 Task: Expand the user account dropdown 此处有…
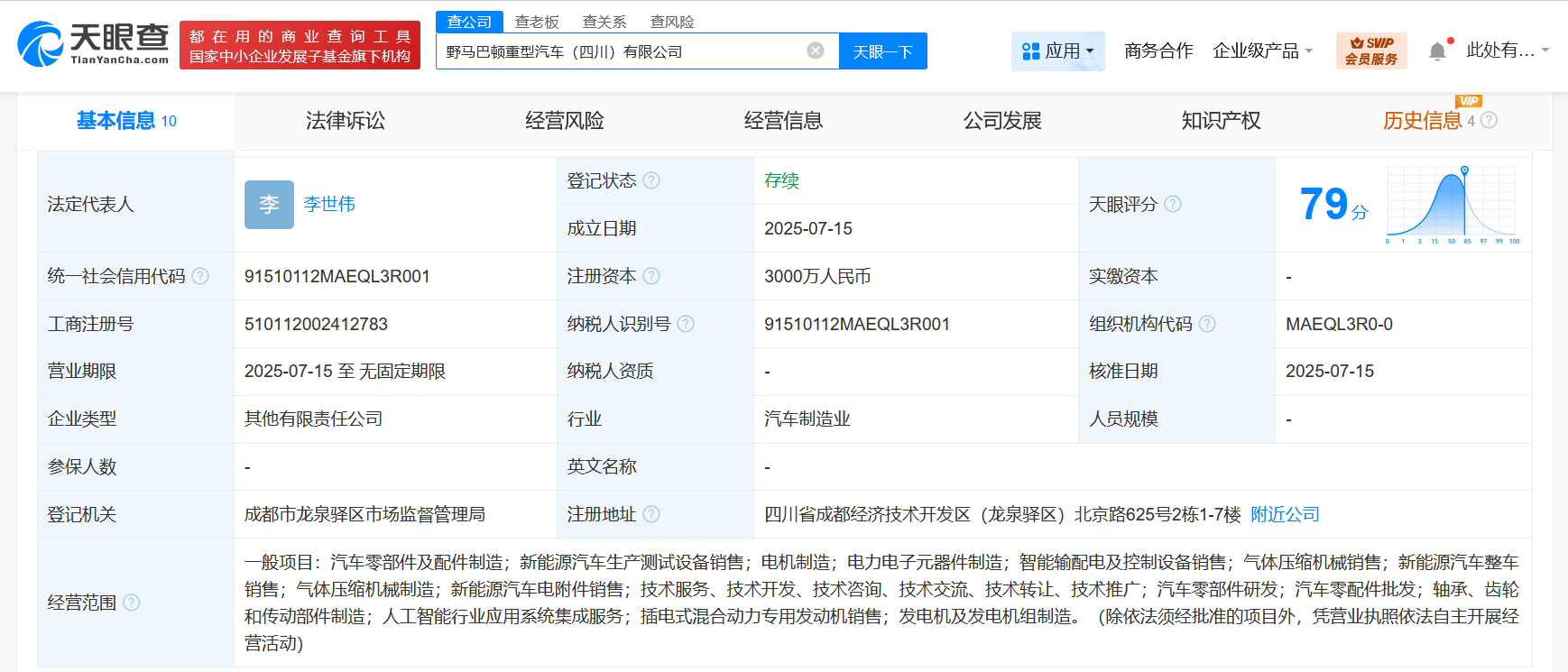(1508, 51)
